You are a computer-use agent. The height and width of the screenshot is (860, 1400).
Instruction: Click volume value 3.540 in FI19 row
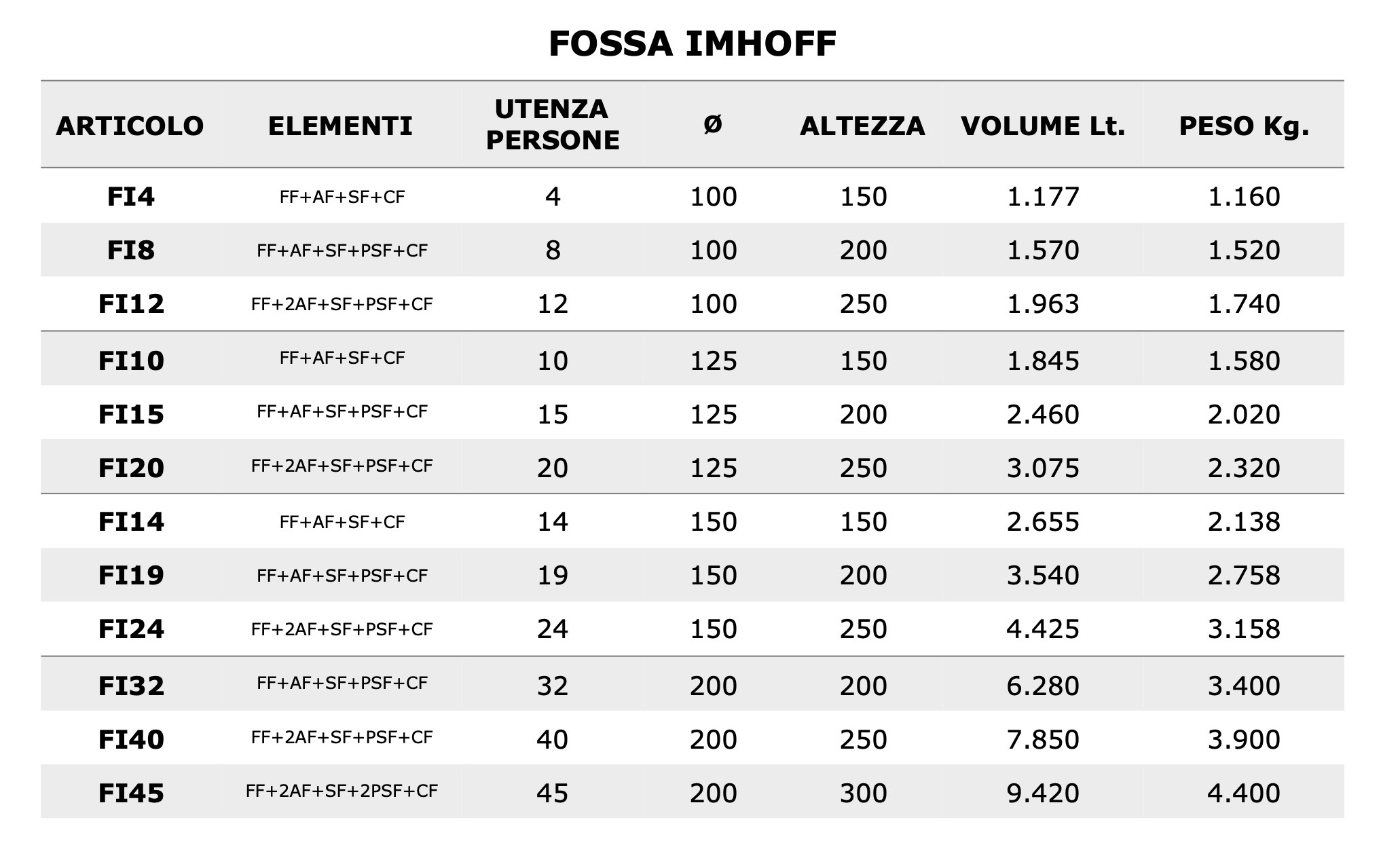click(x=1043, y=576)
